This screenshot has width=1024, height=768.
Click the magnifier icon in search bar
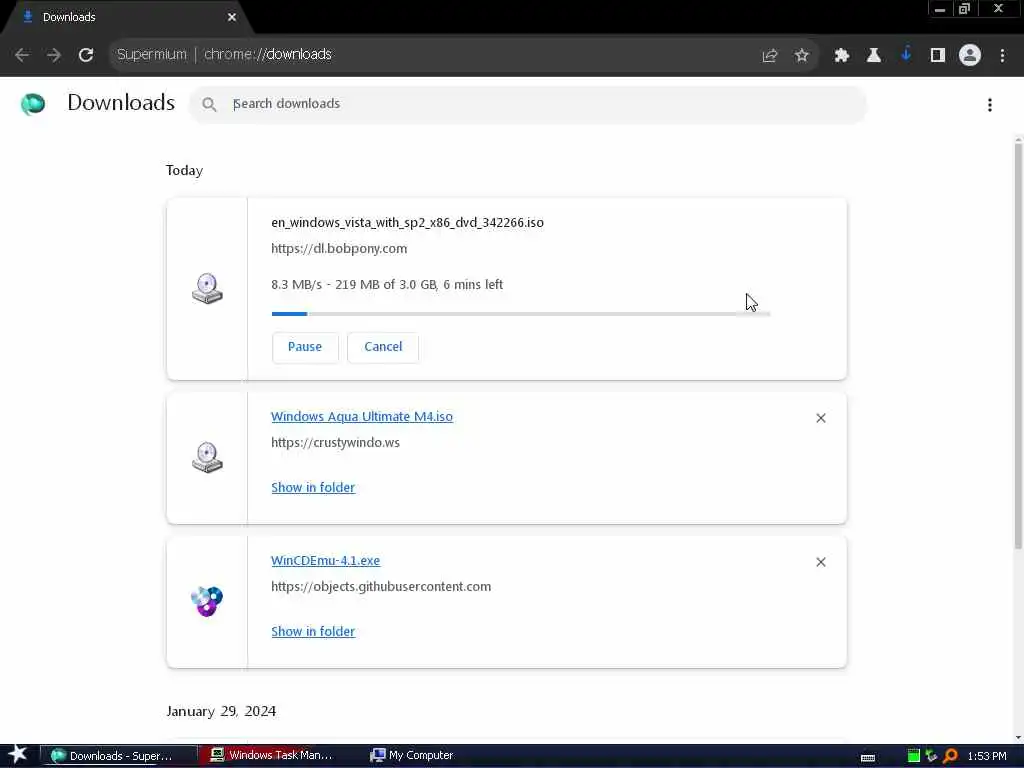pyautogui.click(x=209, y=104)
